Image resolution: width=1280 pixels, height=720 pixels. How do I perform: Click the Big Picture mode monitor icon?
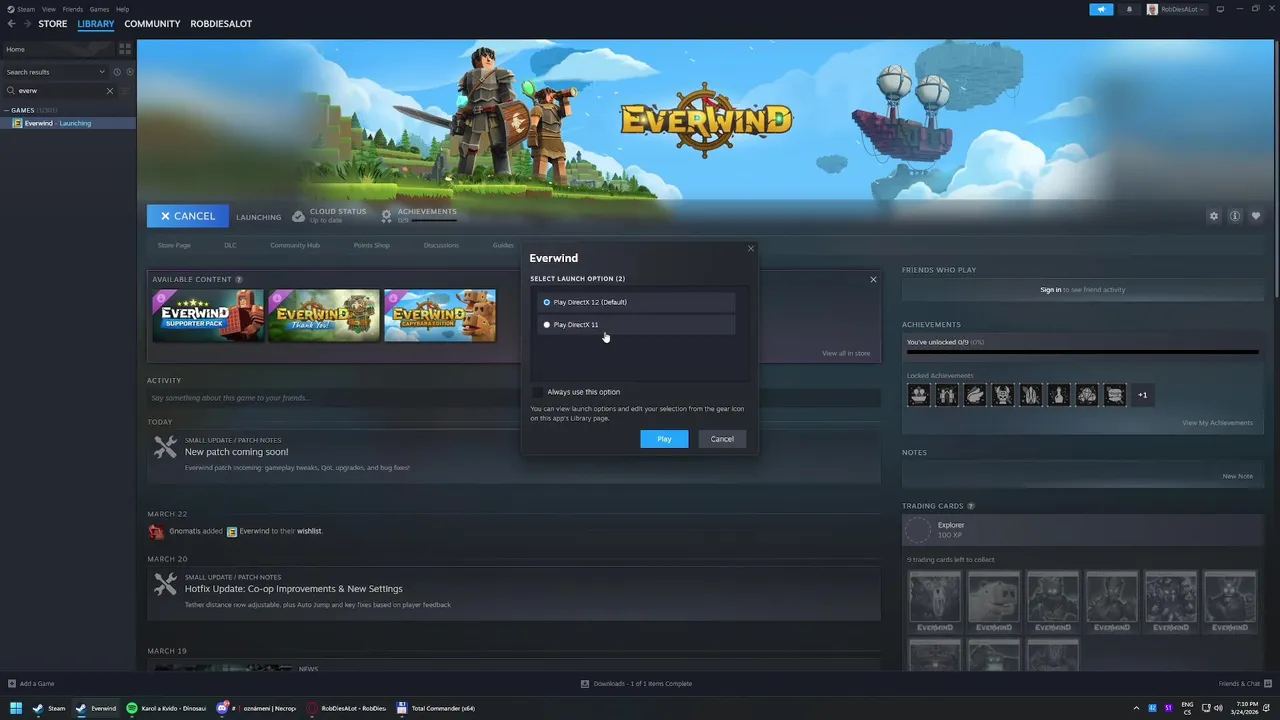tap(1220, 9)
